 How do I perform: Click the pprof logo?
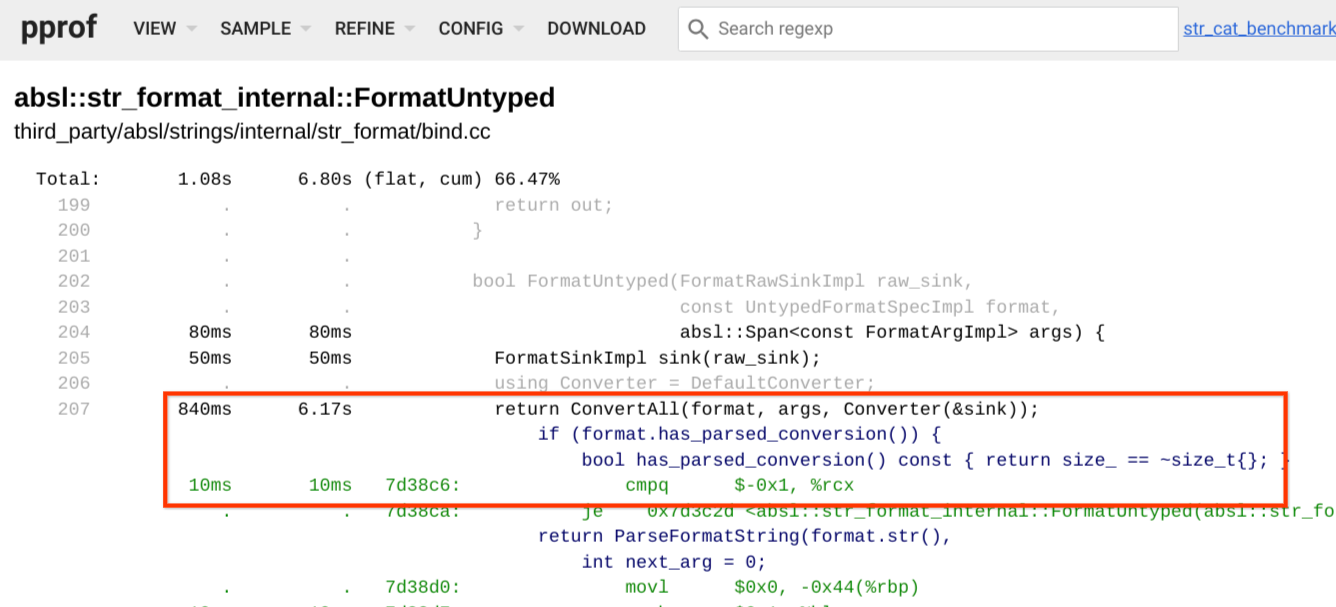tap(59, 28)
